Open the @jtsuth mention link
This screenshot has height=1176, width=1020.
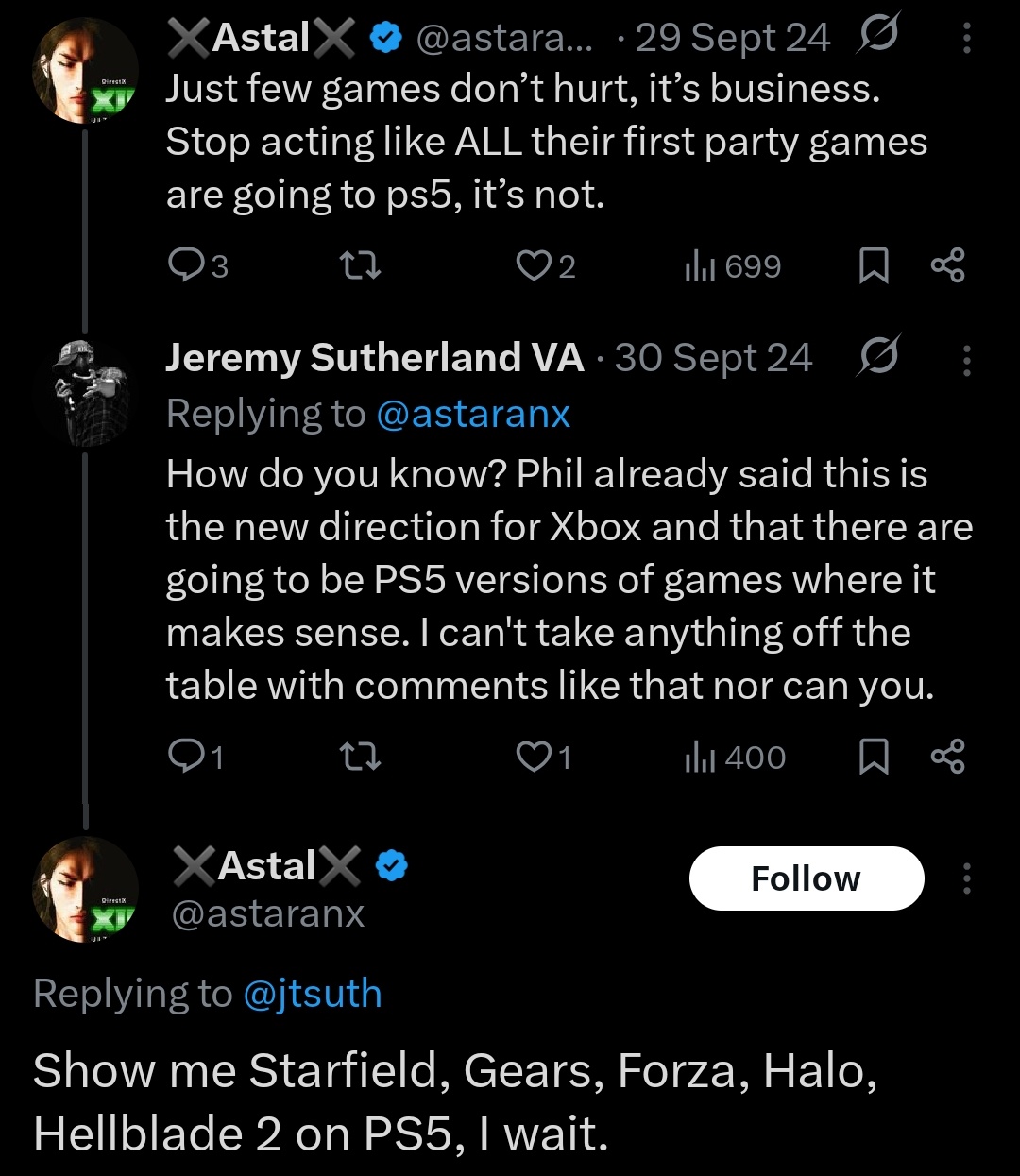coord(313,994)
